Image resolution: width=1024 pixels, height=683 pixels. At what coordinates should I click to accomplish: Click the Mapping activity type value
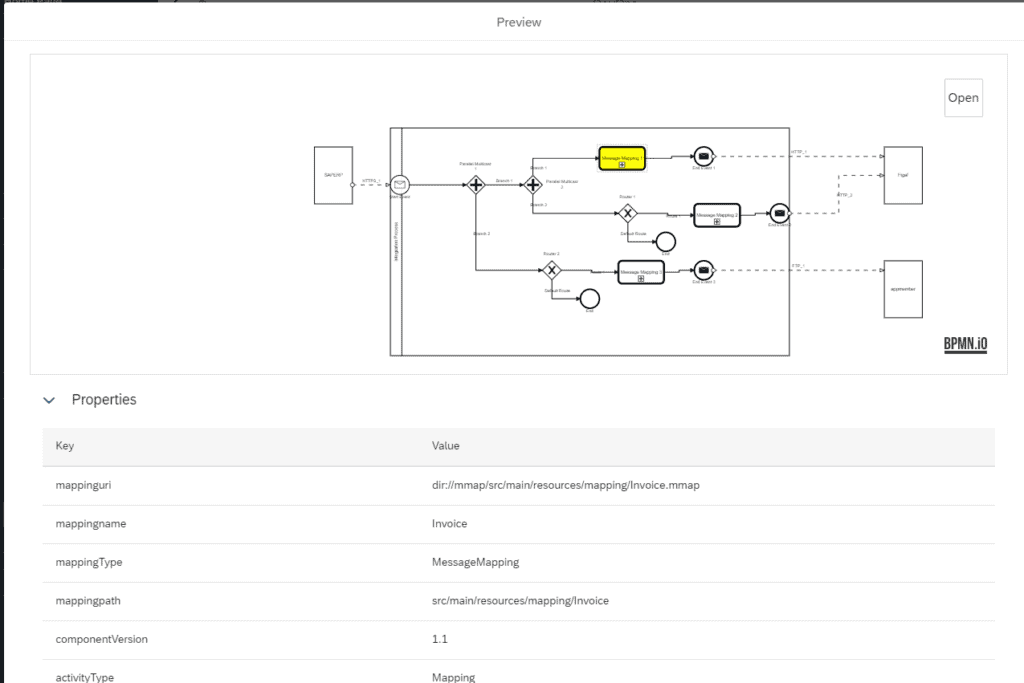click(453, 677)
